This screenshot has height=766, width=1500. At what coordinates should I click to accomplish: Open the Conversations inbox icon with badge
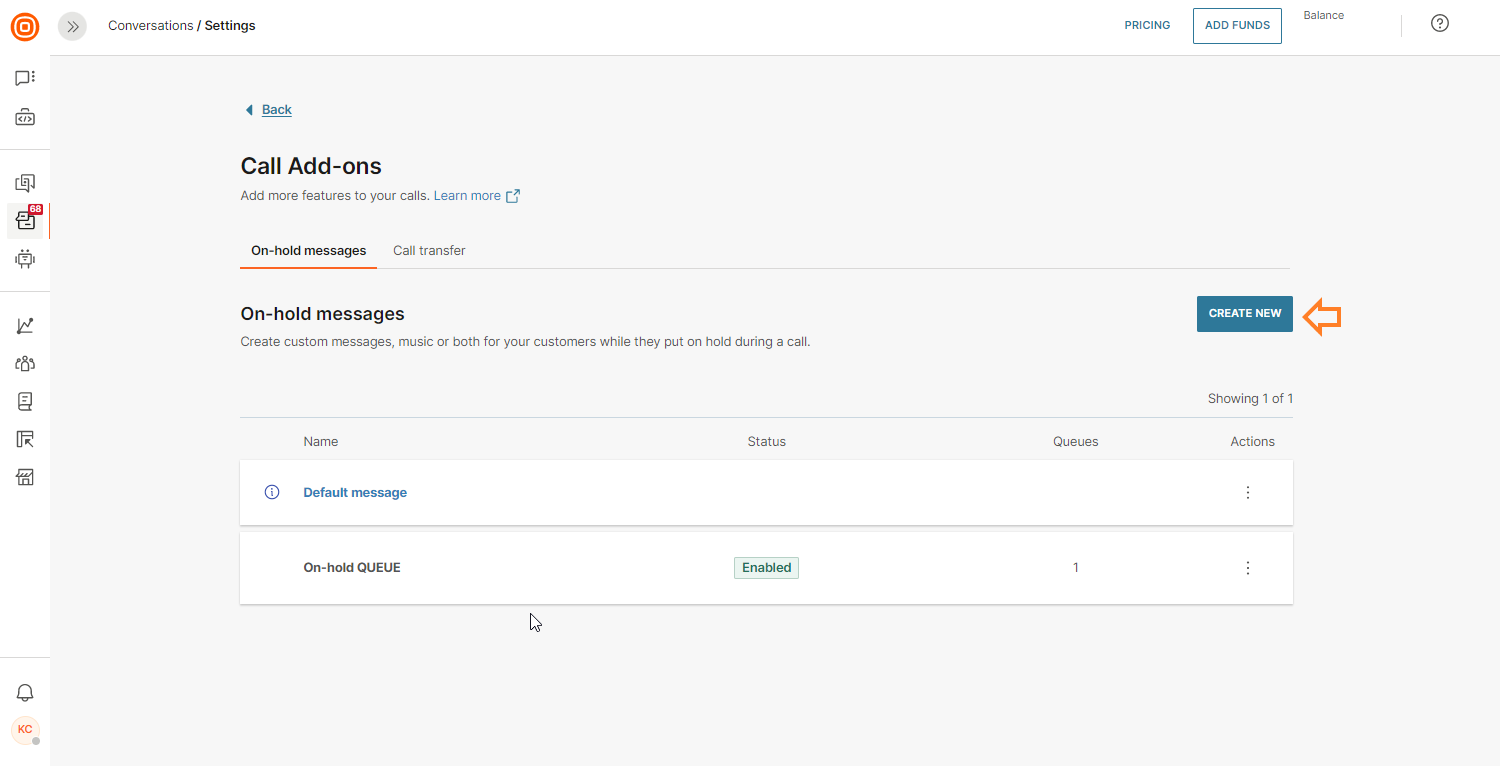point(25,221)
